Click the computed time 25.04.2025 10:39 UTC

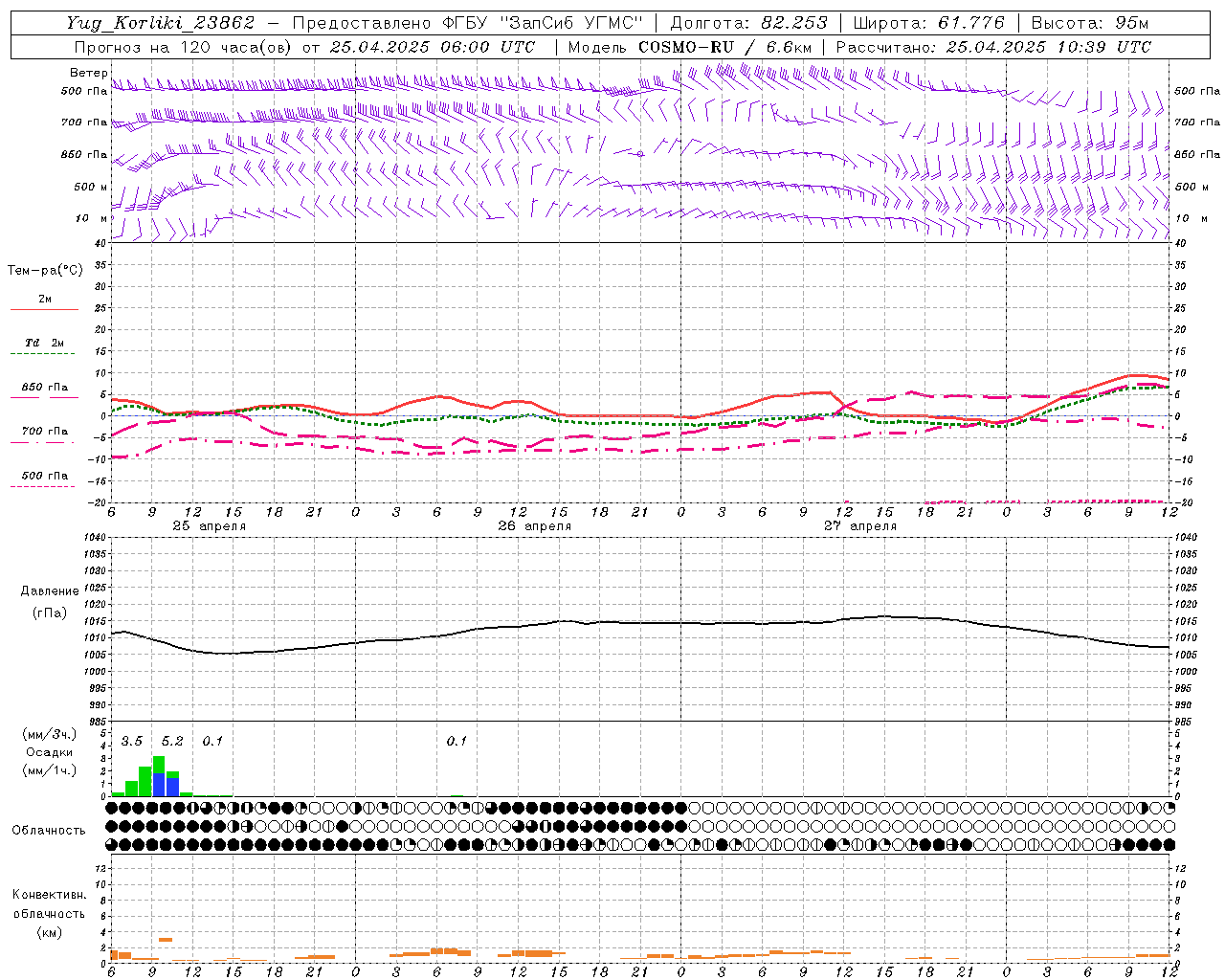(x=1048, y=47)
